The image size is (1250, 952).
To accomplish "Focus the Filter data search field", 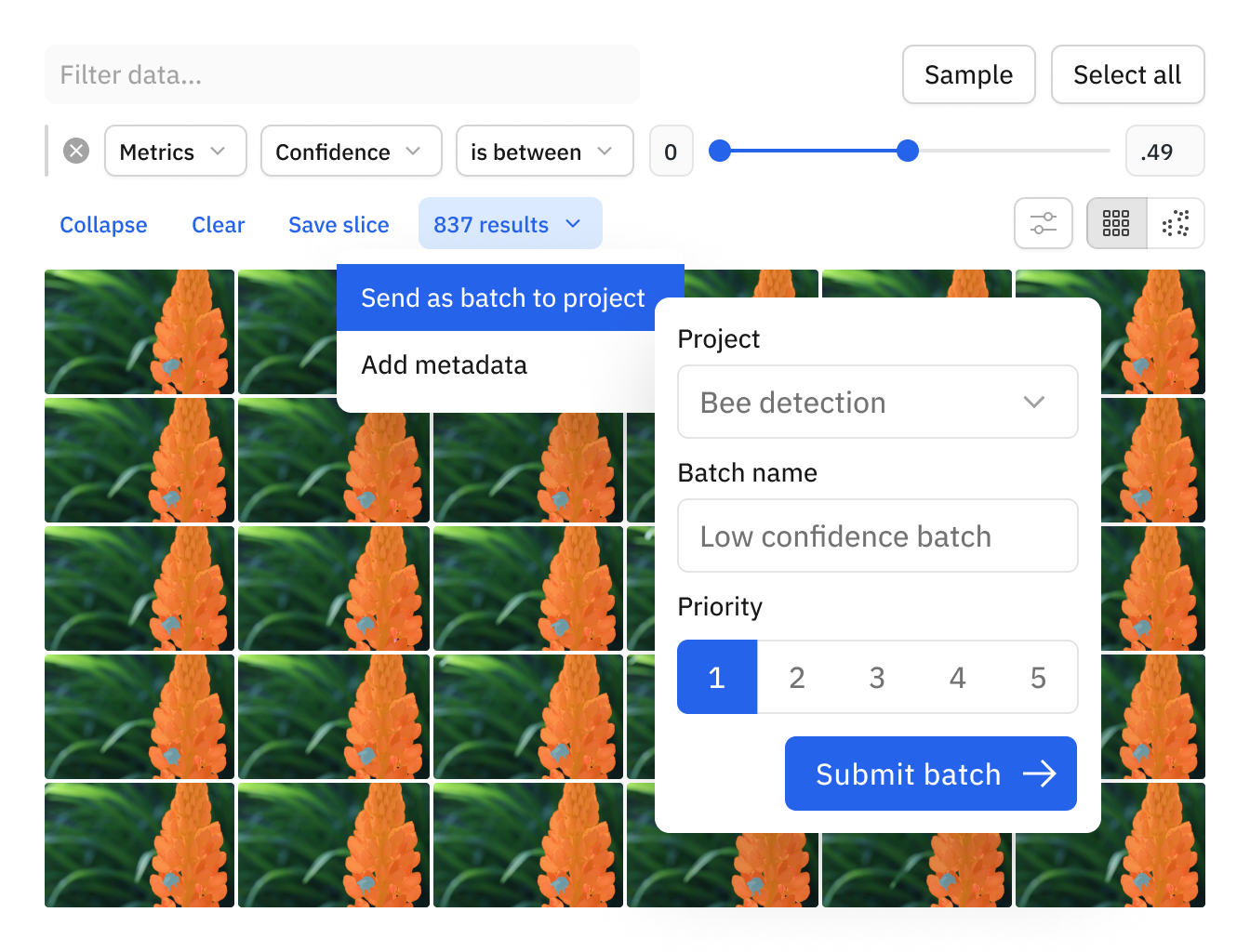I will pos(342,74).
